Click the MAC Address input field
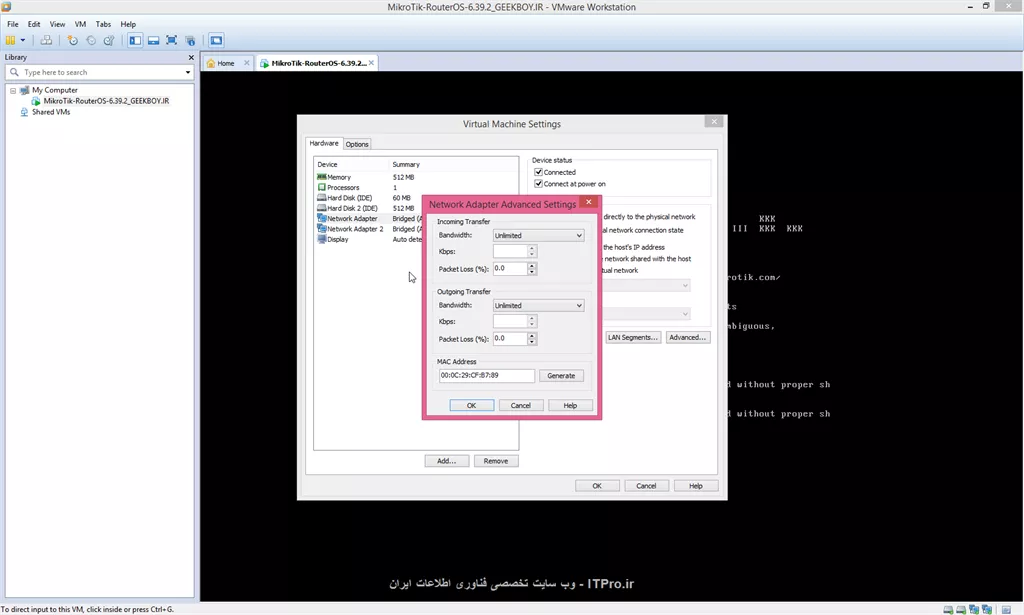 tap(486, 376)
